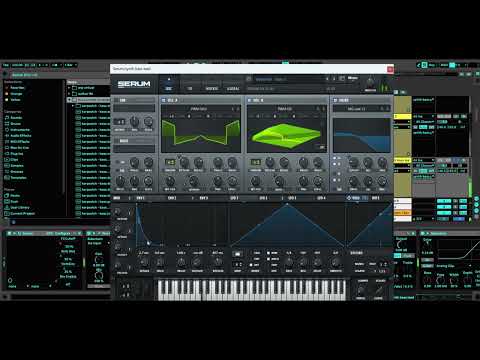
Task: Toggle filter routing for oscillator A
Action: (335, 158)
